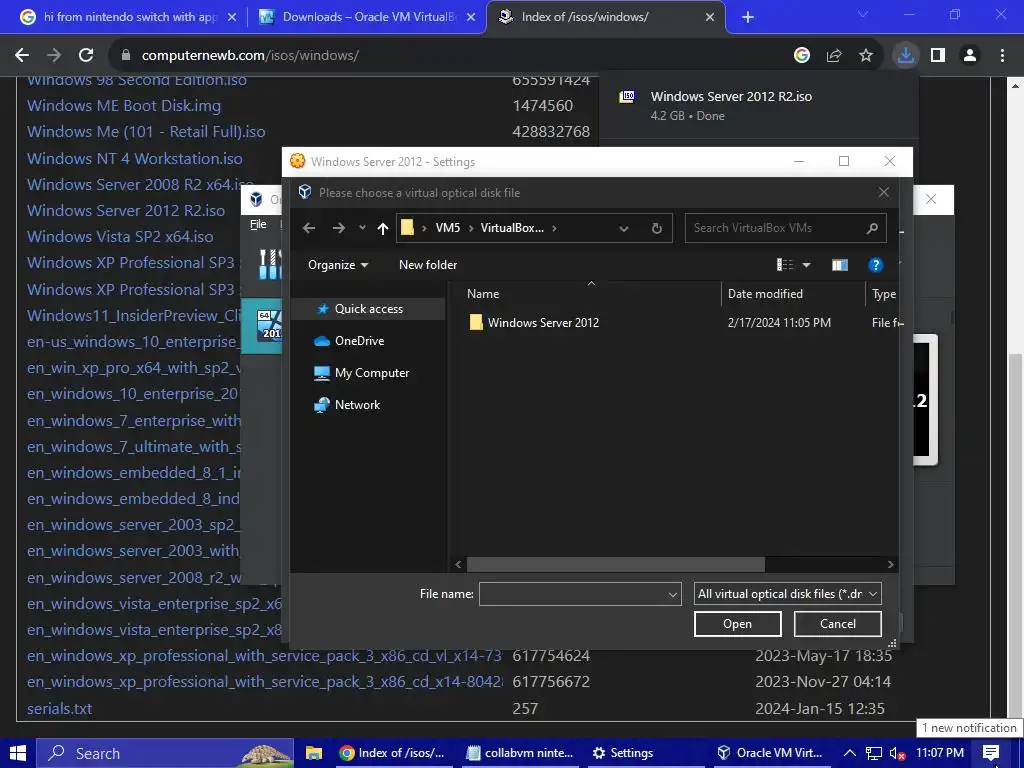
Task: Open File menu in VirtualBox Manager window
Action: (259, 224)
